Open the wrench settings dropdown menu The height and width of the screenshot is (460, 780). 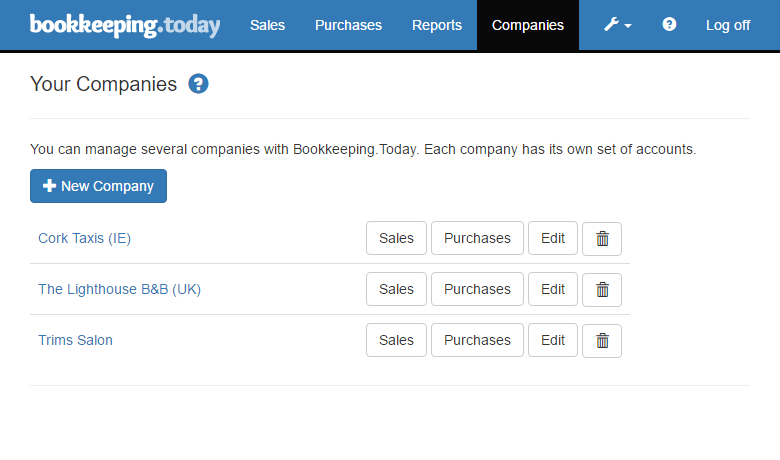(617, 24)
